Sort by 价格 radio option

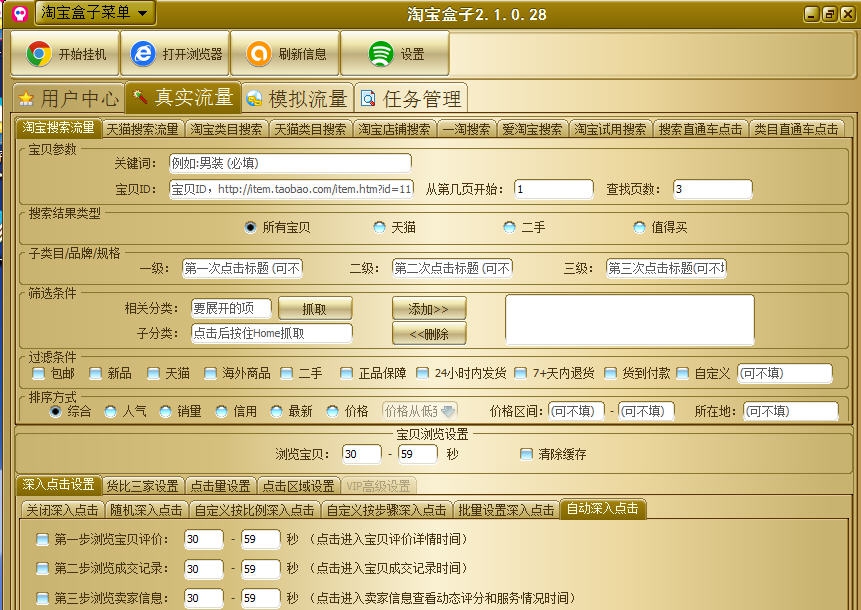[332, 411]
